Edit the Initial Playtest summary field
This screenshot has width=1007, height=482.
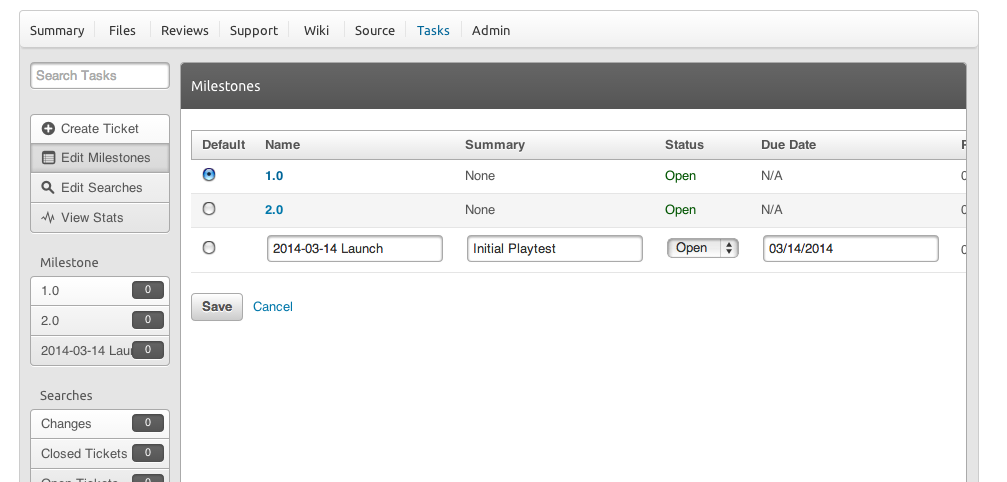[x=554, y=249]
